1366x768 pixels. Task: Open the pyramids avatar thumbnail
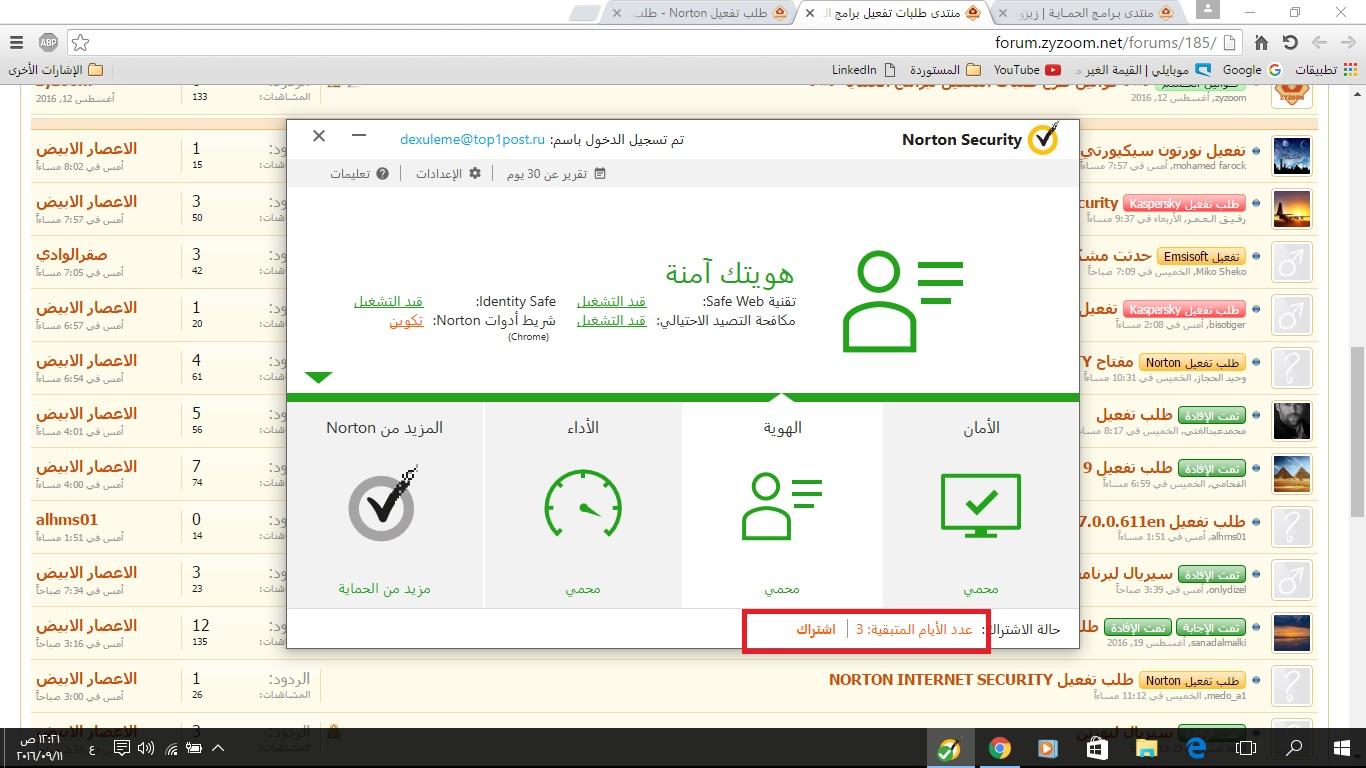pyautogui.click(x=1292, y=475)
